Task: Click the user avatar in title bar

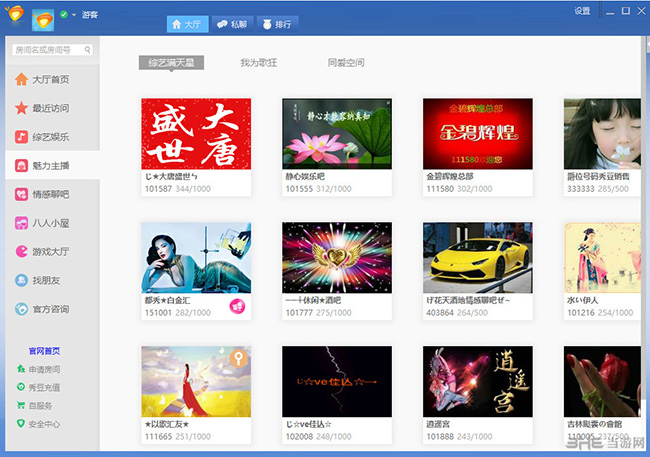Action: [x=44, y=21]
